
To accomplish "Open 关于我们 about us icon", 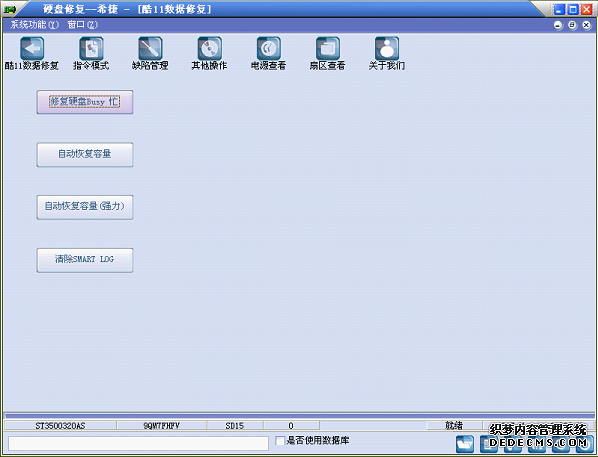I will point(387,48).
